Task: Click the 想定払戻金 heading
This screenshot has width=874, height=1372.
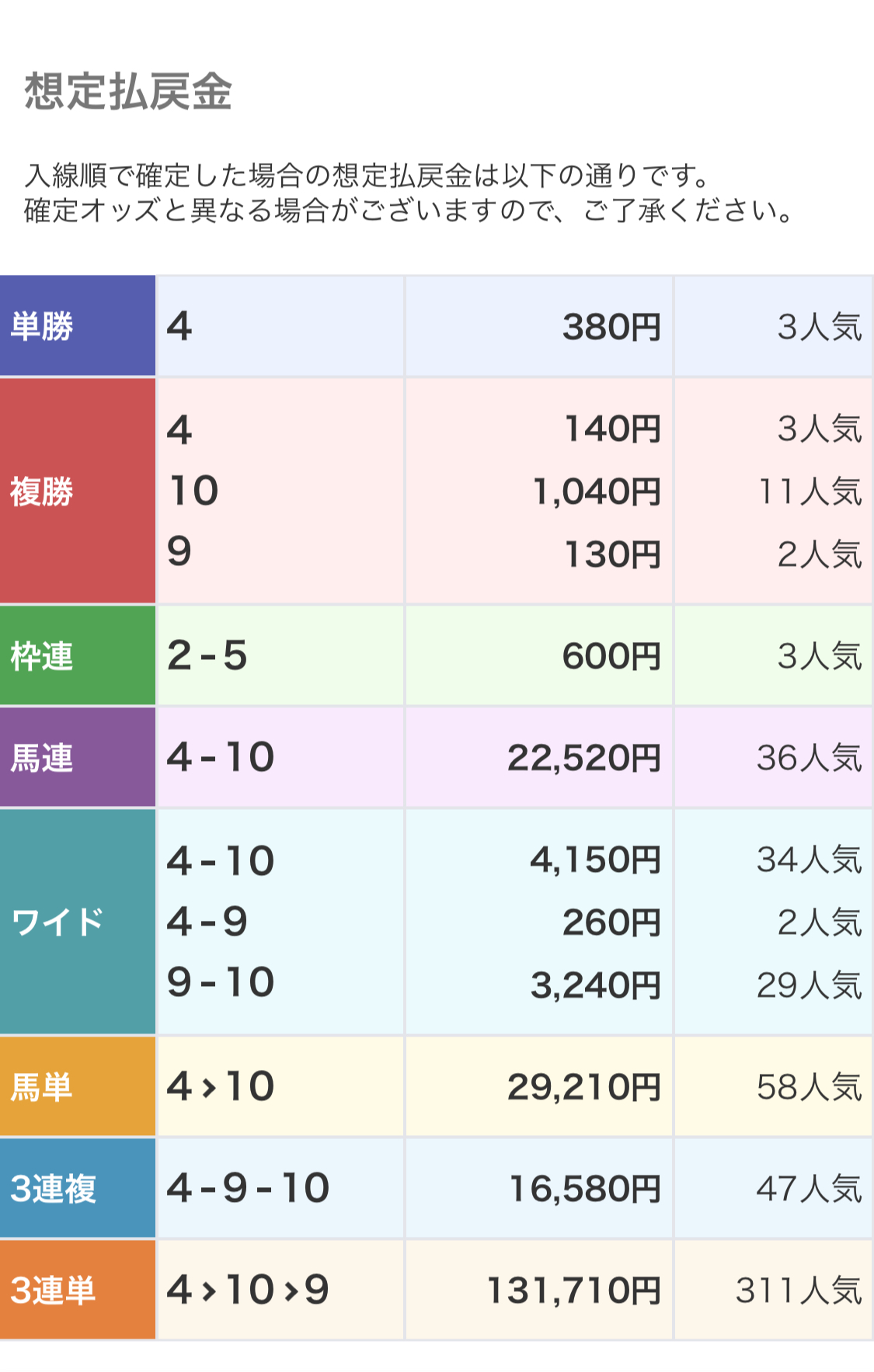Action: pos(128,92)
